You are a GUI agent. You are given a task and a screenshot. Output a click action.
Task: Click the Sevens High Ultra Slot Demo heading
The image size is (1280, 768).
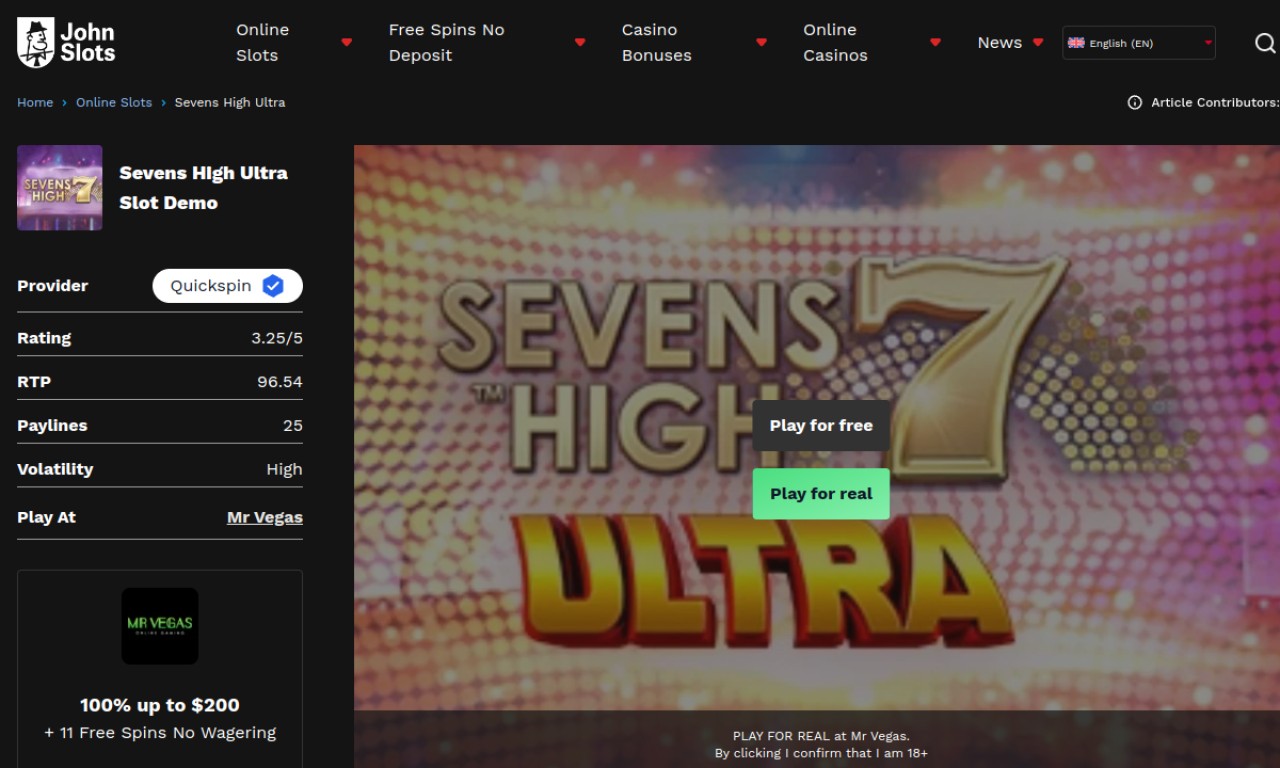tap(204, 187)
